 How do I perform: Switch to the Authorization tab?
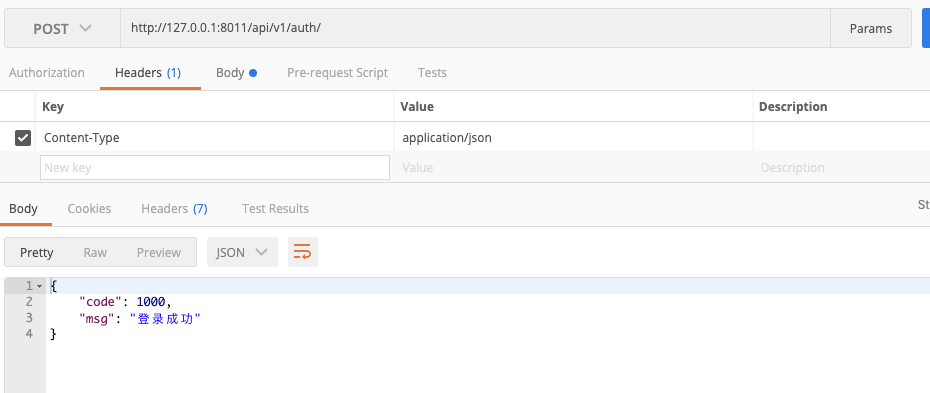point(47,73)
